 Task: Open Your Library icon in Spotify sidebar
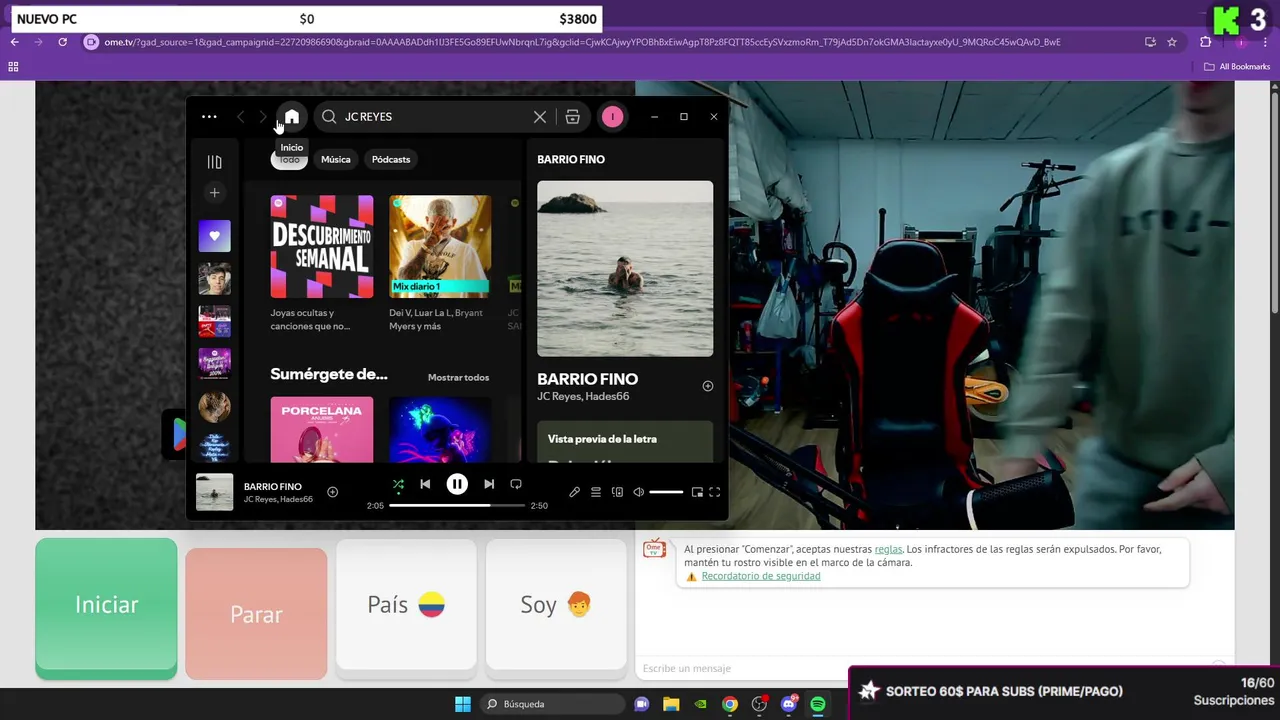[214, 162]
